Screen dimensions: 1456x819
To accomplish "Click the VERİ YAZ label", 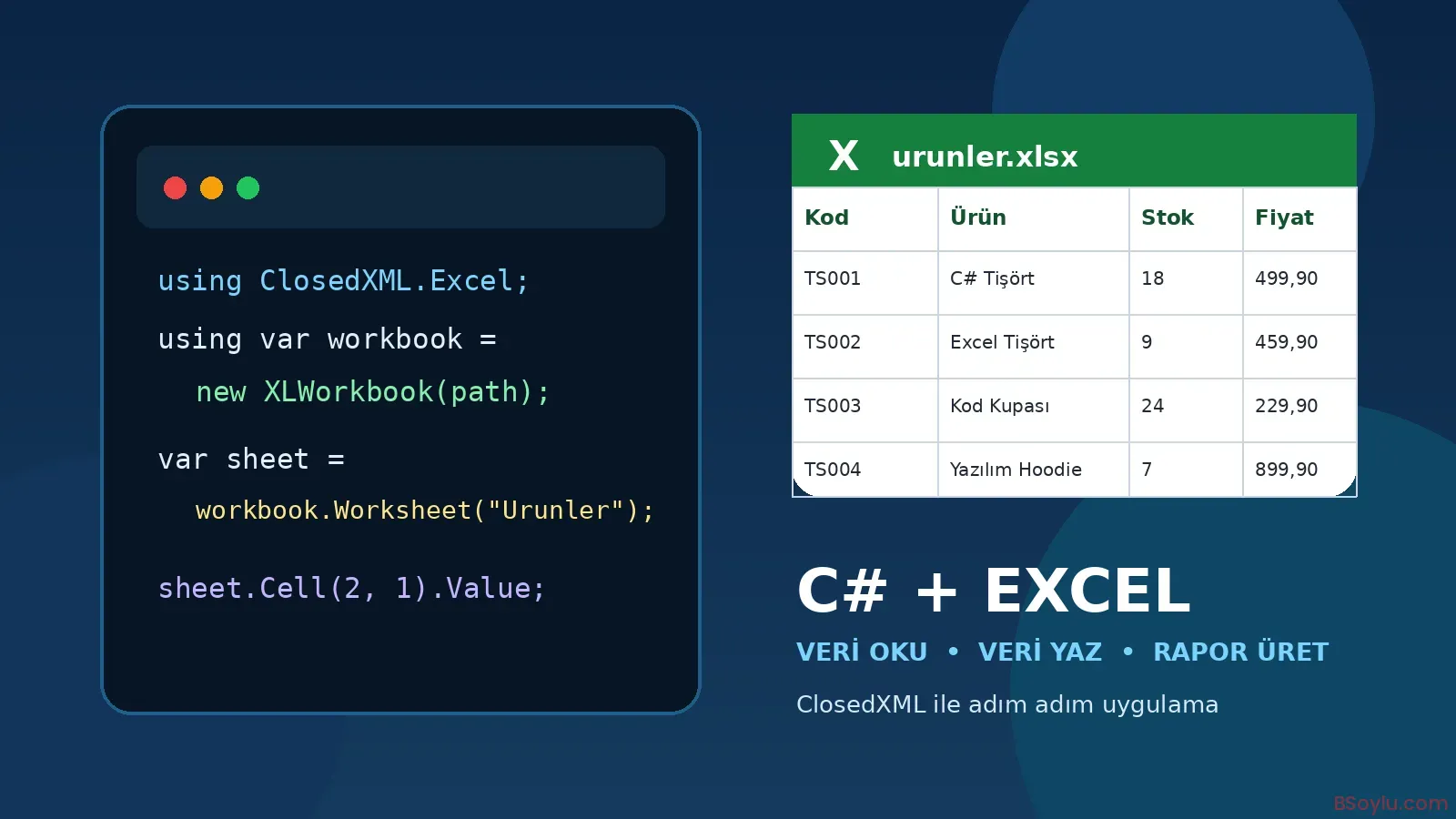I will click(1040, 652).
